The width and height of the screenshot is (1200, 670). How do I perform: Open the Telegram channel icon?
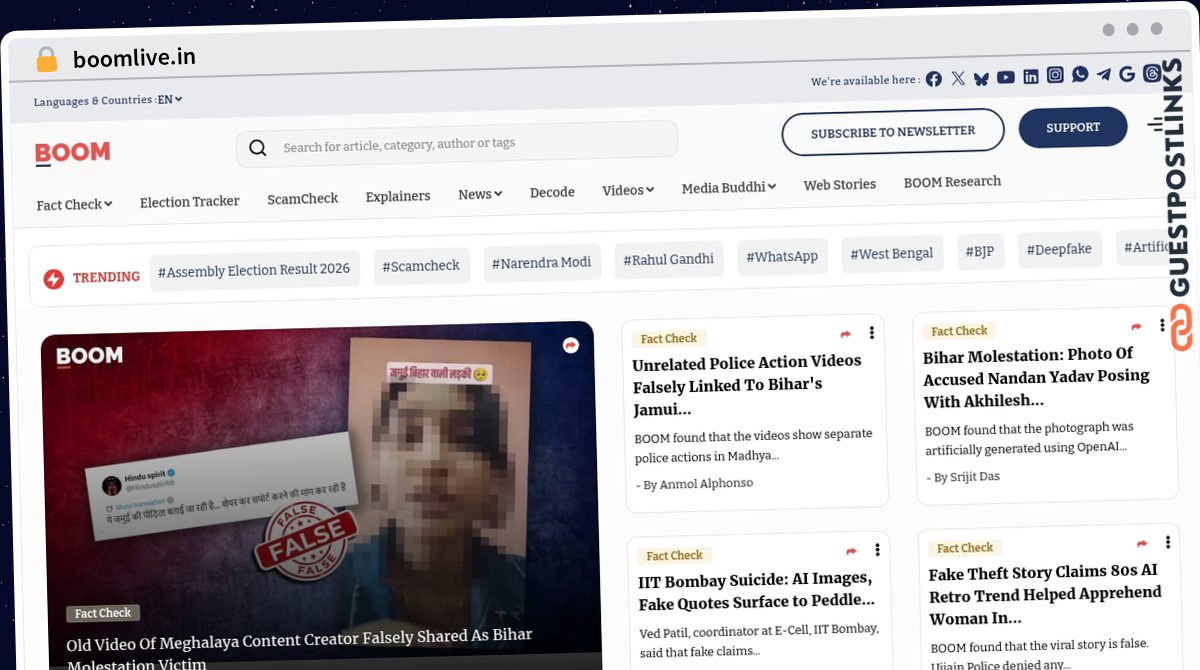click(x=1103, y=74)
